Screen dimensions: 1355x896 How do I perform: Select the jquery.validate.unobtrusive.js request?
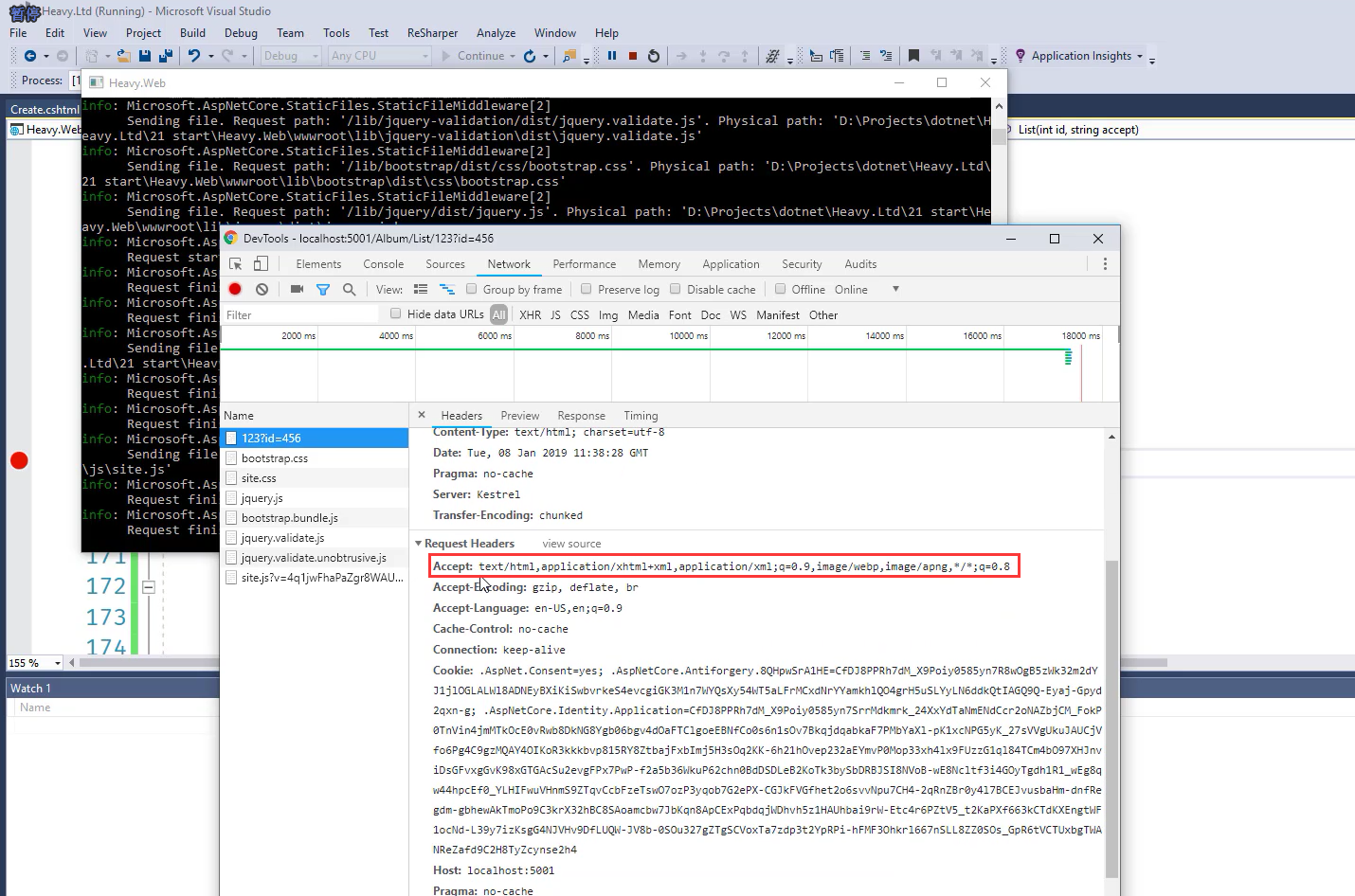coord(315,558)
